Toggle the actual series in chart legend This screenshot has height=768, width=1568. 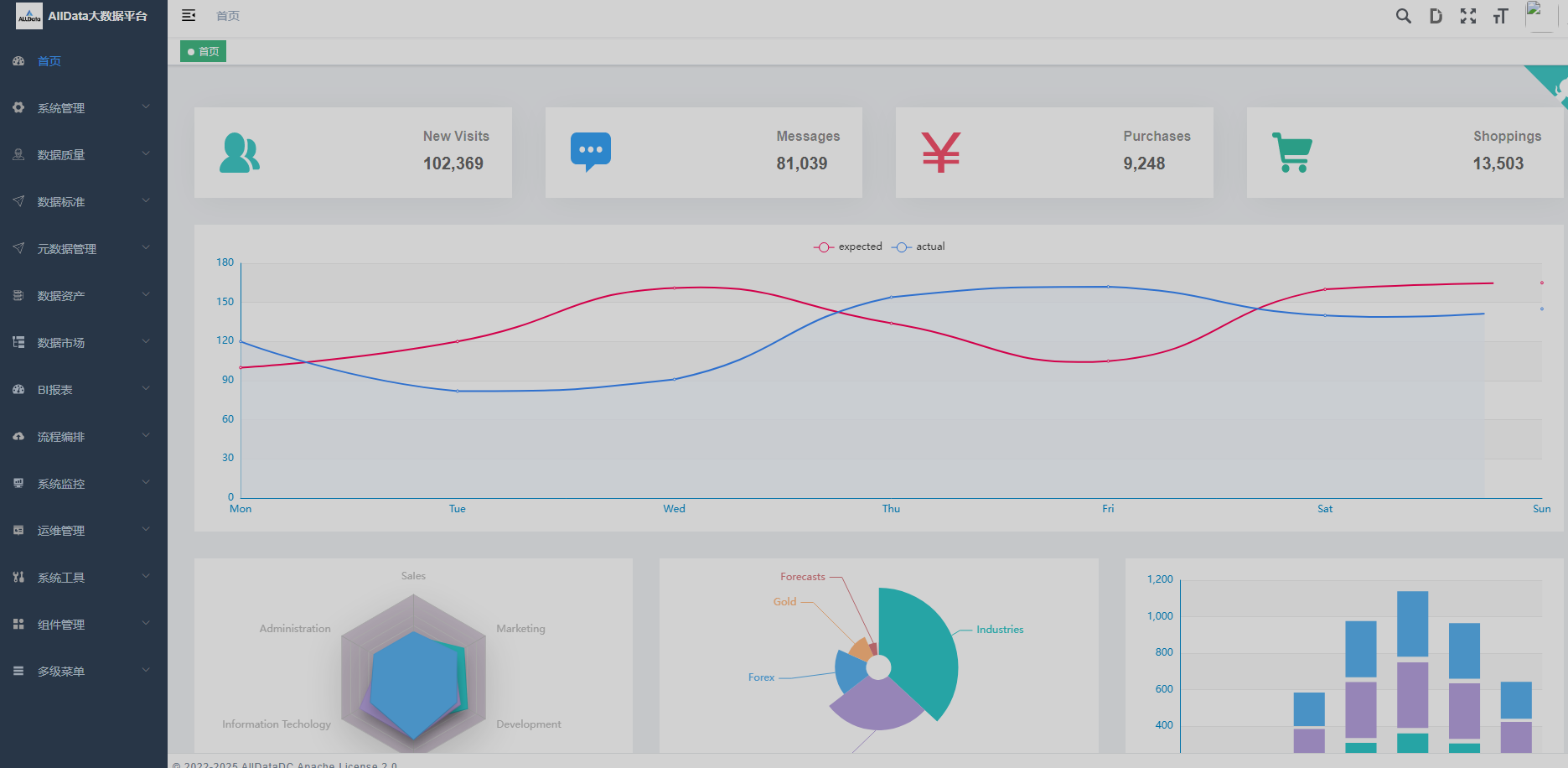919,246
